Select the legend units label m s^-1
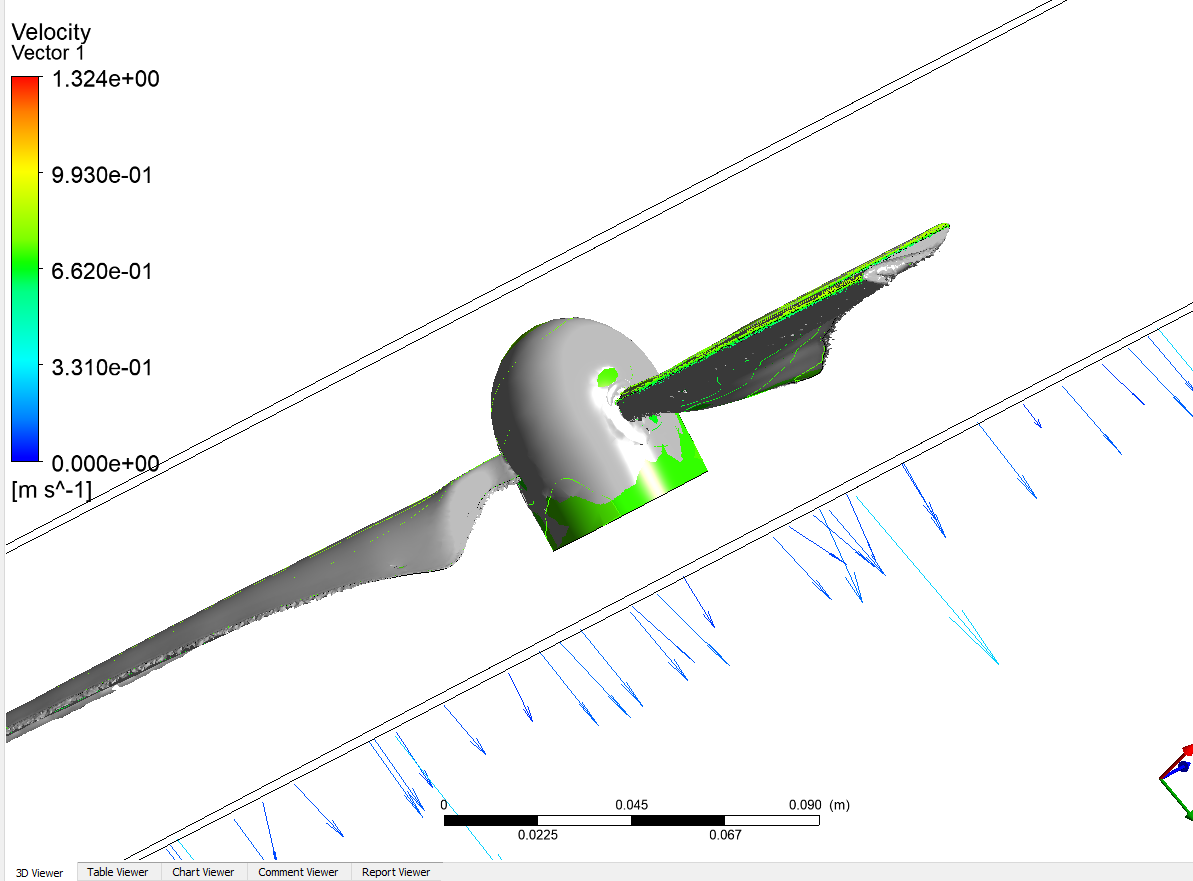1193x881 pixels. [x=51, y=490]
